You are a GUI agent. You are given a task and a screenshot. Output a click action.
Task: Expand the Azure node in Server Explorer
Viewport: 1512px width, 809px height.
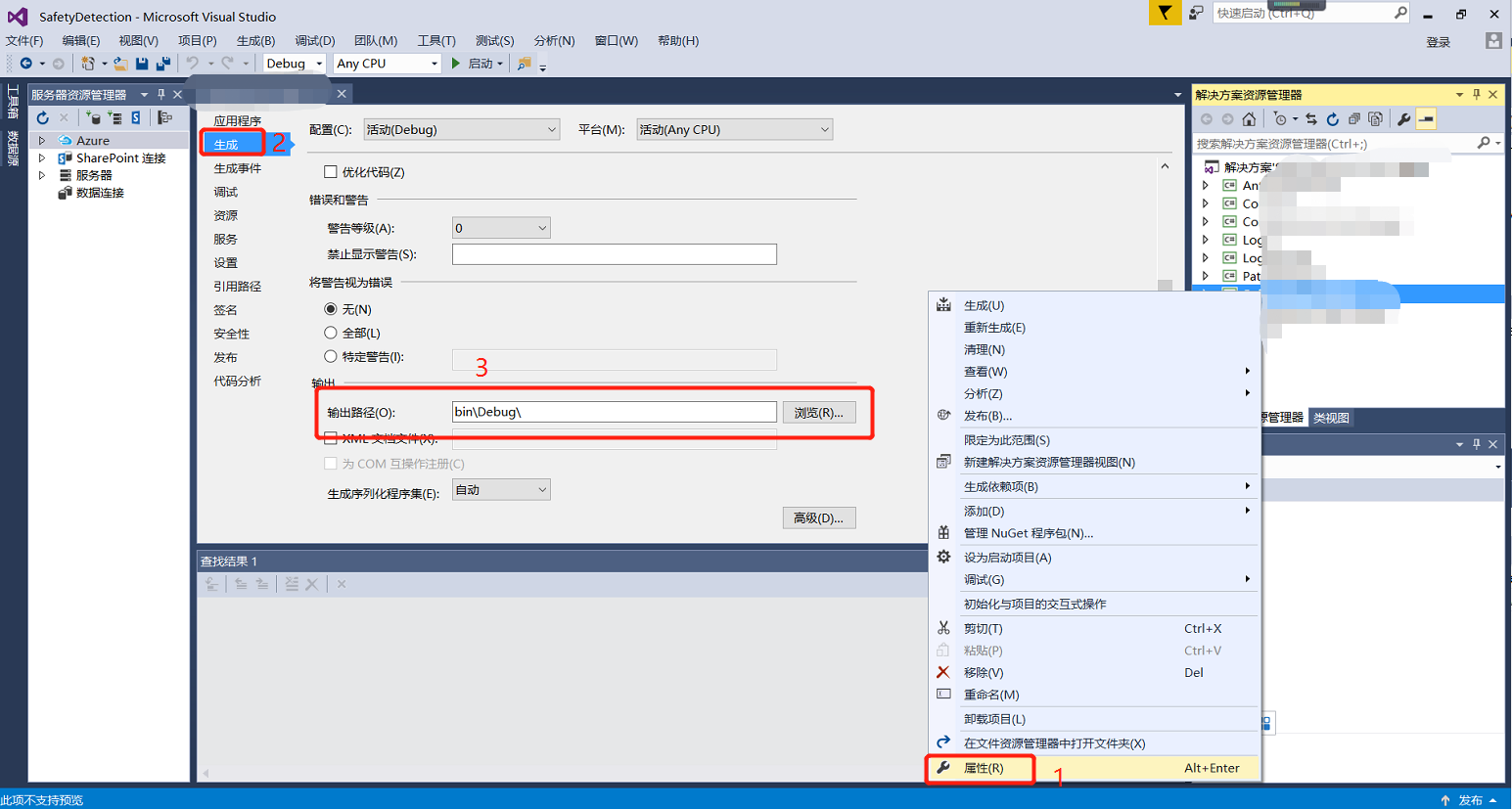42,141
